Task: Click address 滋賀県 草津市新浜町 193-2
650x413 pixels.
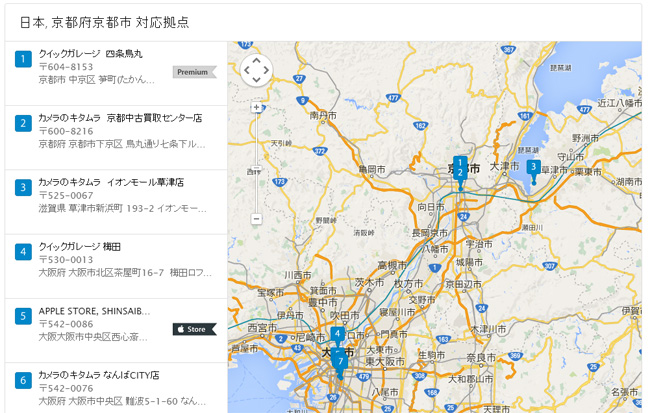Action: pyautogui.click(x=122, y=208)
